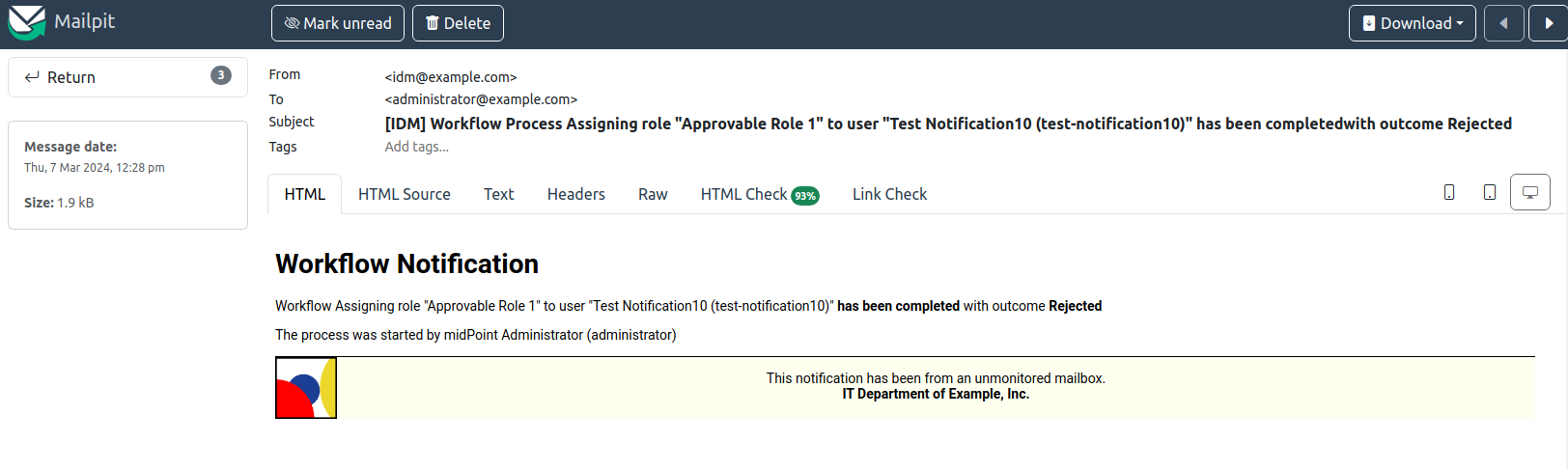Go to the previous message arrow
1568x470 pixels.
click(x=1503, y=23)
